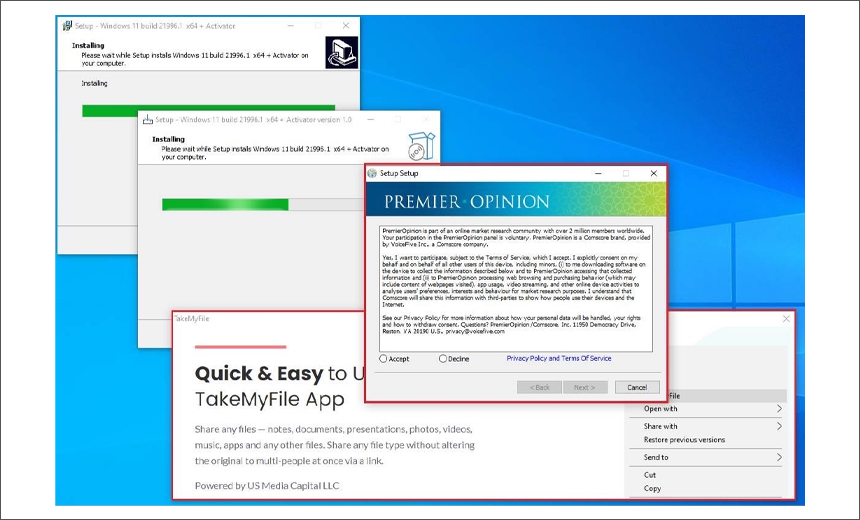This screenshot has height=520, width=860.
Task: Click inside the Premier Opinion agreement text box
Action: pyautogui.click(x=516, y=289)
